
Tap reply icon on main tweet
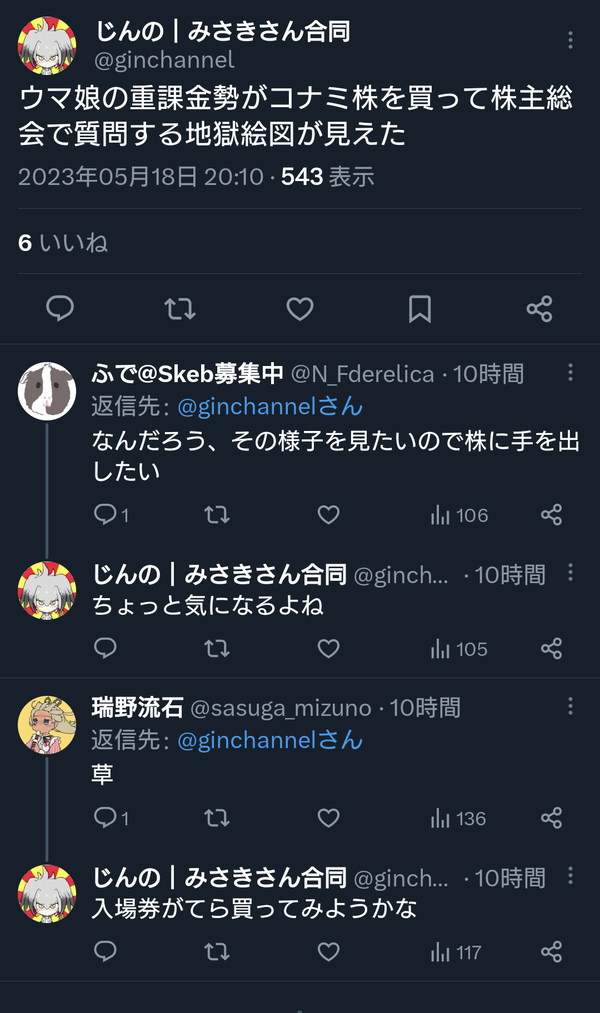pos(60,309)
